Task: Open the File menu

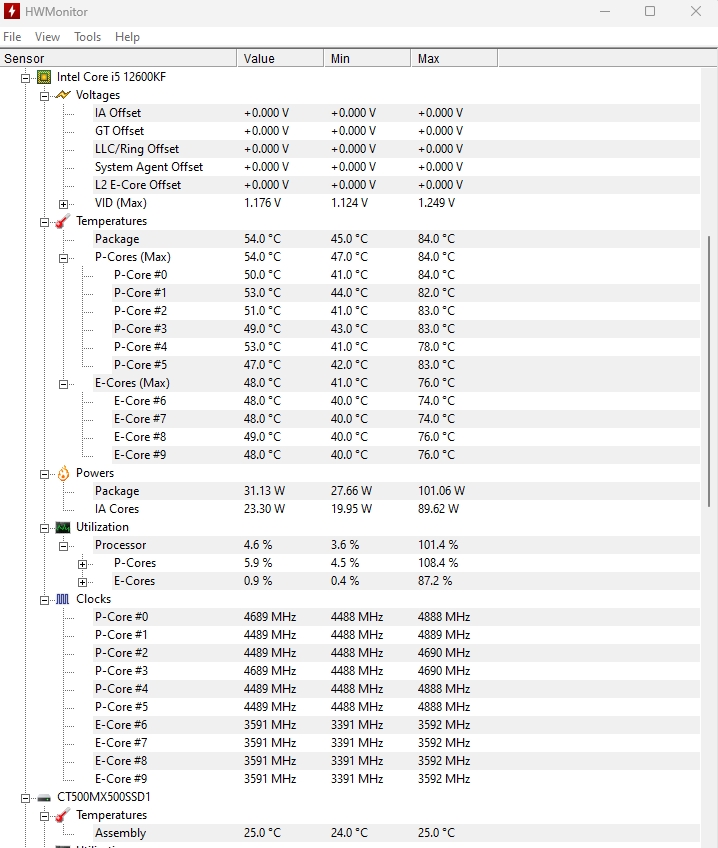Action: [x=12, y=37]
